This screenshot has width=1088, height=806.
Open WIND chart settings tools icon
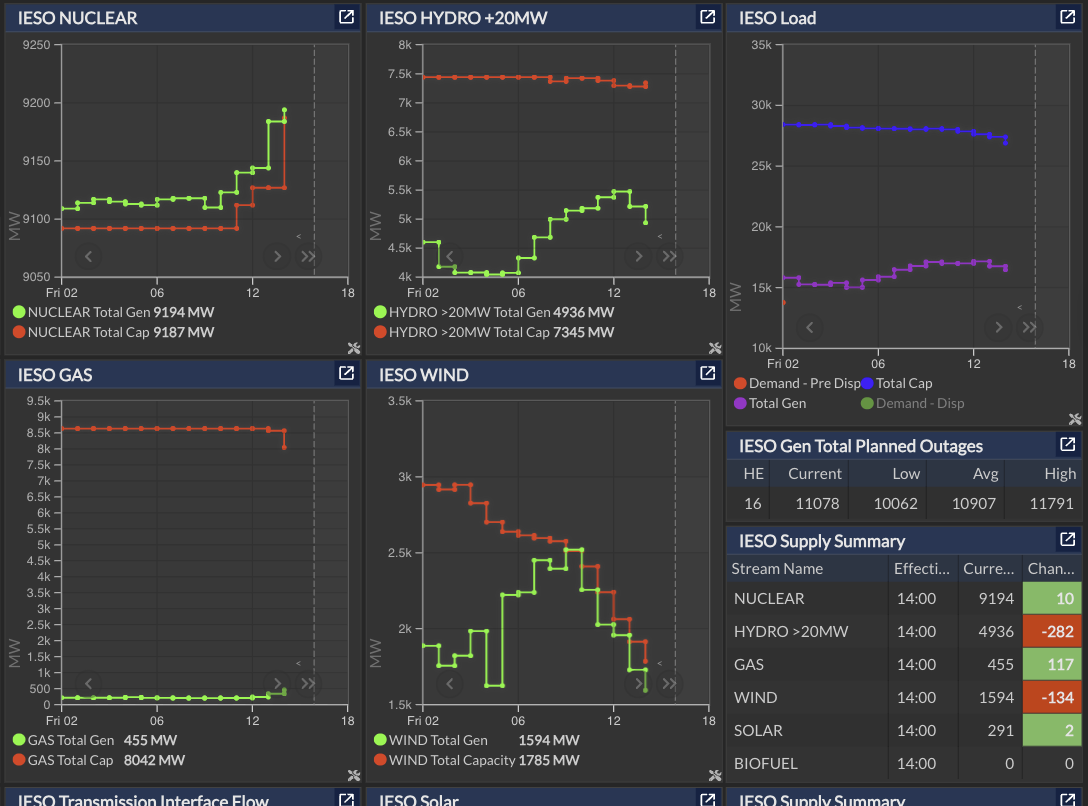click(715, 775)
